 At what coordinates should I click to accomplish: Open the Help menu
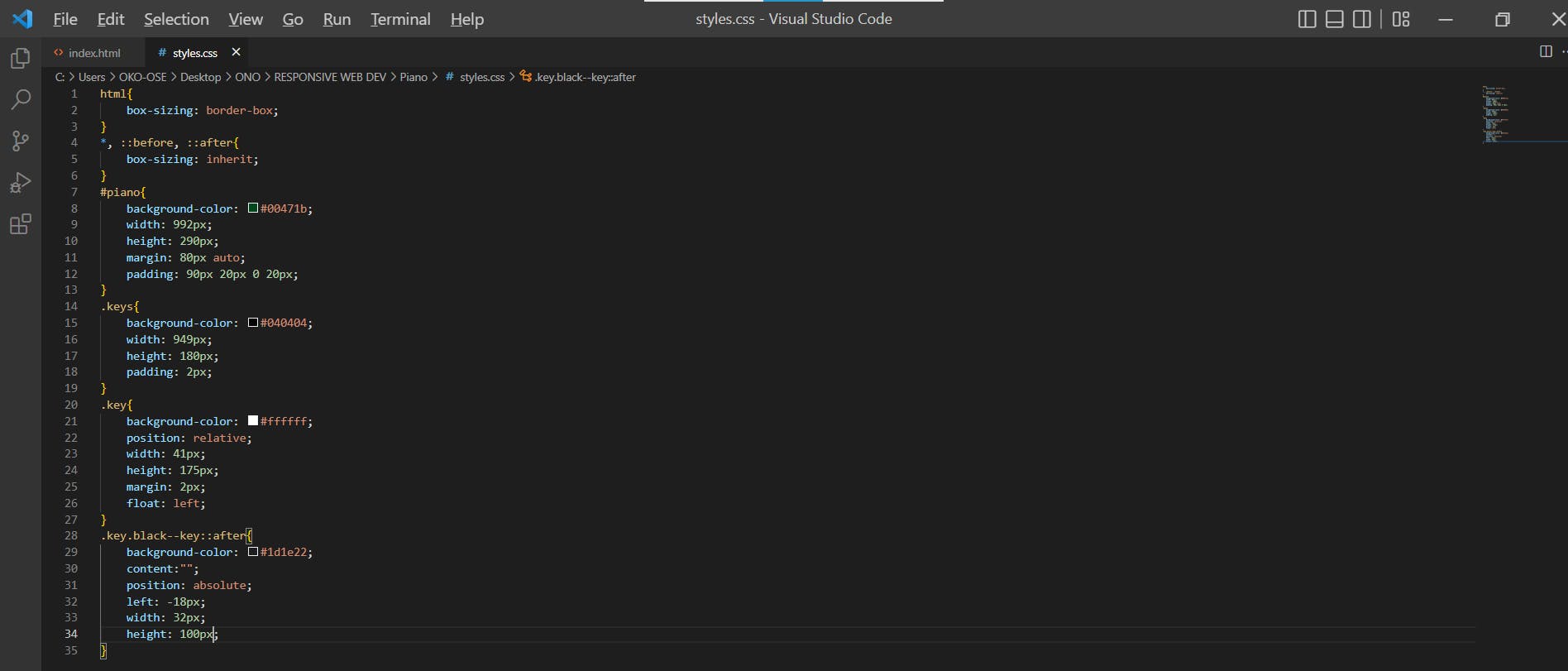467,19
